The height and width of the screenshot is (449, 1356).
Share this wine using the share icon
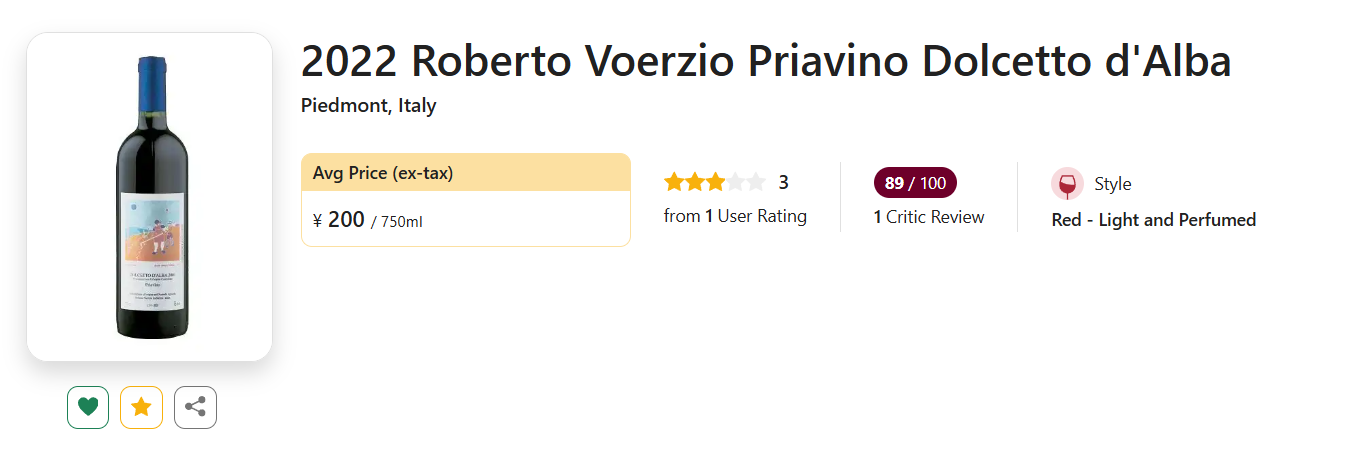point(195,407)
